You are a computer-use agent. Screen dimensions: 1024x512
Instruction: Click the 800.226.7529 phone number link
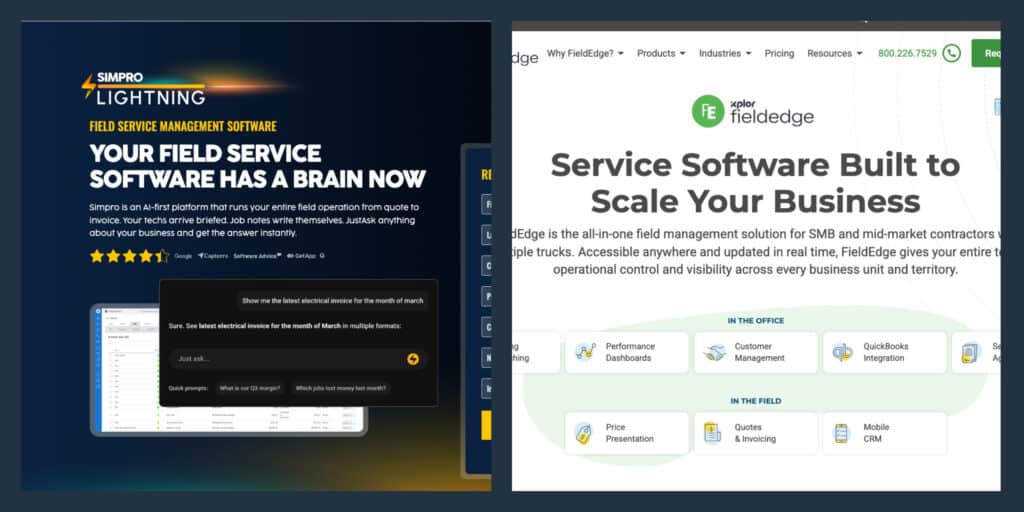click(907, 54)
